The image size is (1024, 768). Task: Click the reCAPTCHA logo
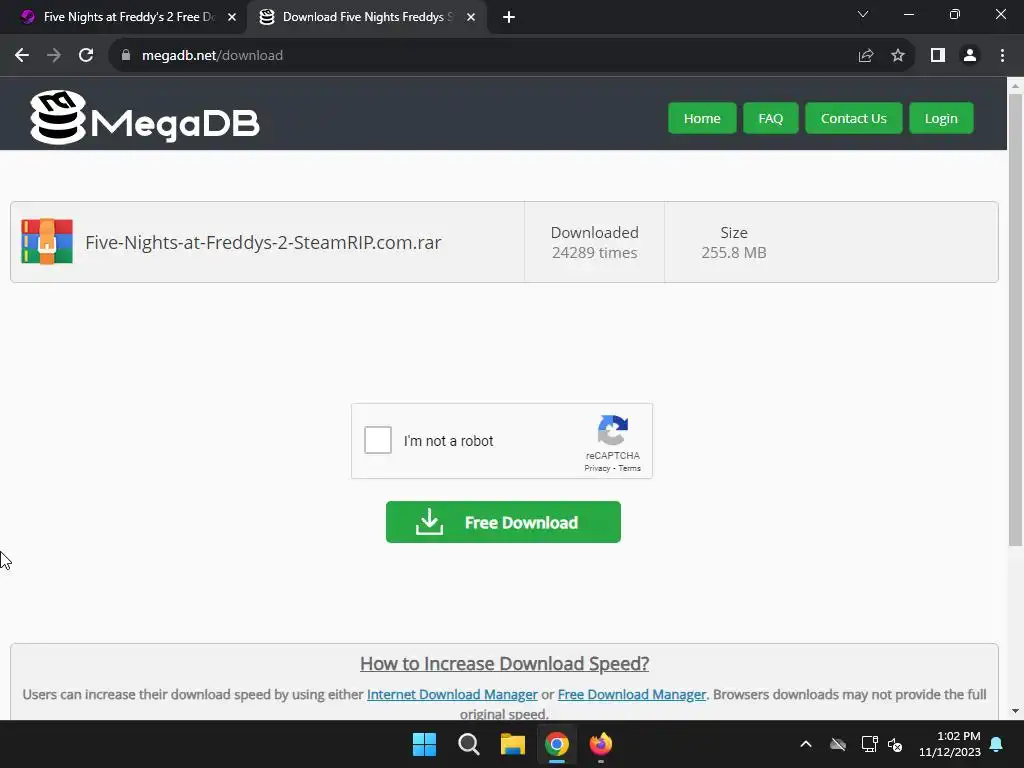[x=613, y=430]
